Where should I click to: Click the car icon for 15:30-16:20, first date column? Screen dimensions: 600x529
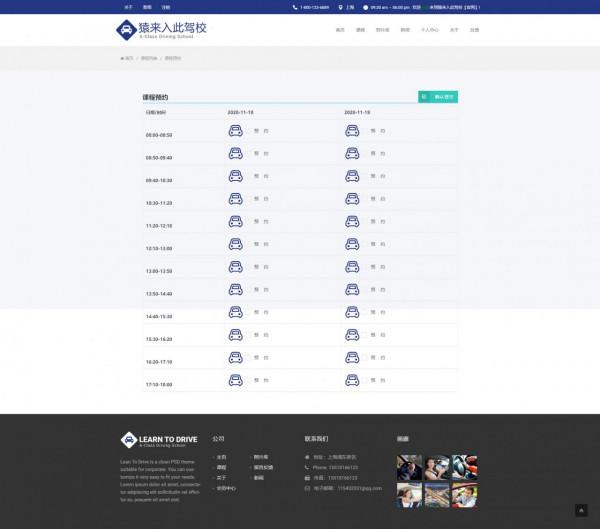(x=235, y=335)
